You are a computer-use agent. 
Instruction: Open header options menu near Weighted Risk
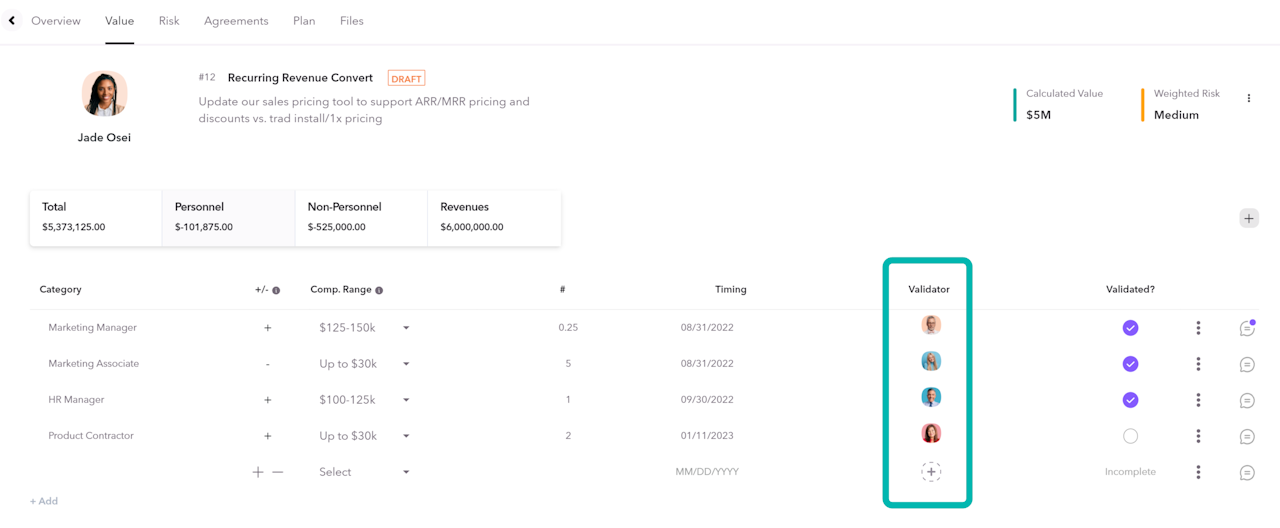[x=1249, y=98]
